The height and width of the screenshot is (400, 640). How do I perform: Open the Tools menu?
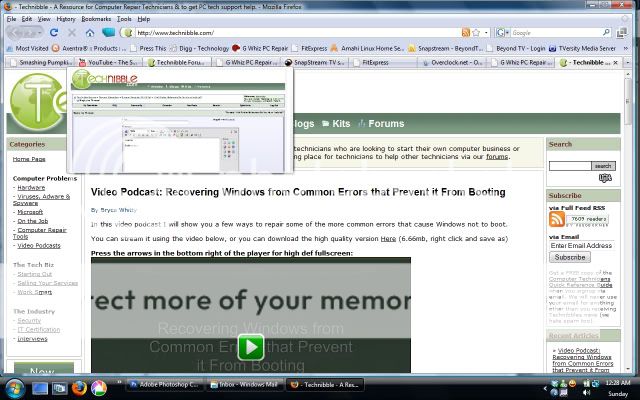coord(124,19)
